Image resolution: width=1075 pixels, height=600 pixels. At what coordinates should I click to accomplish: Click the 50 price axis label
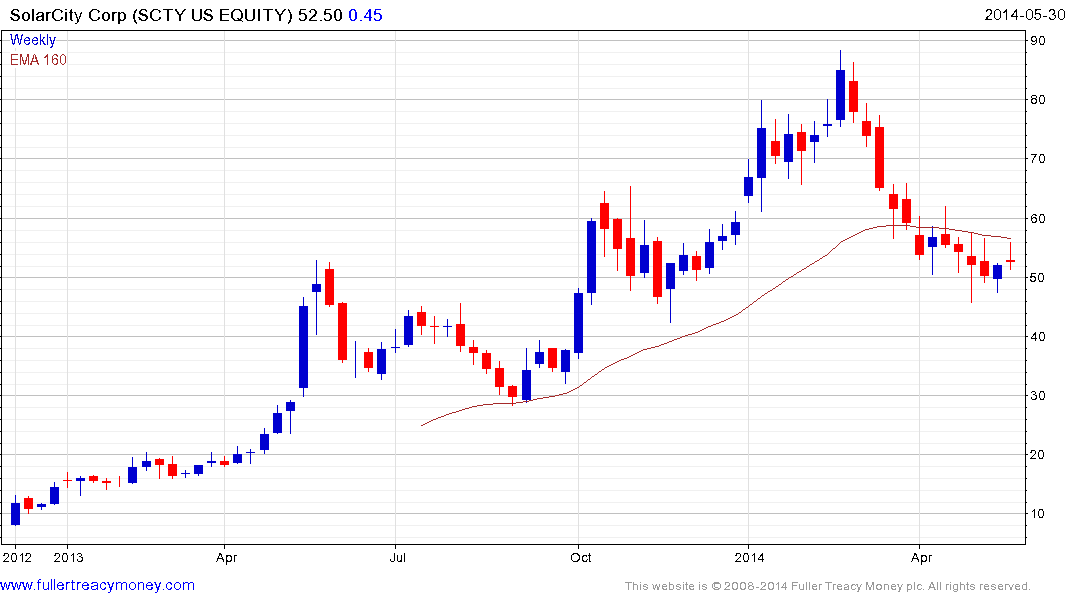tap(1038, 278)
